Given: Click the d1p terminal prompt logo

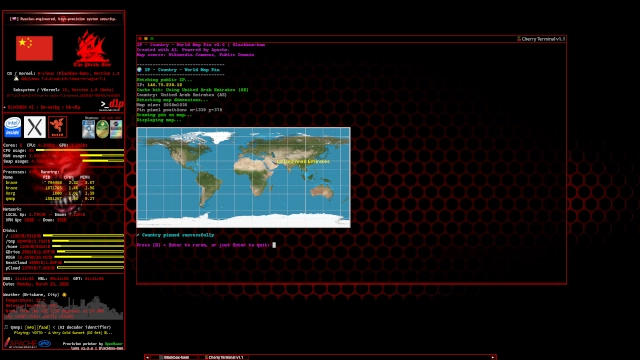Looking at the screenshot, I should 111,105.
